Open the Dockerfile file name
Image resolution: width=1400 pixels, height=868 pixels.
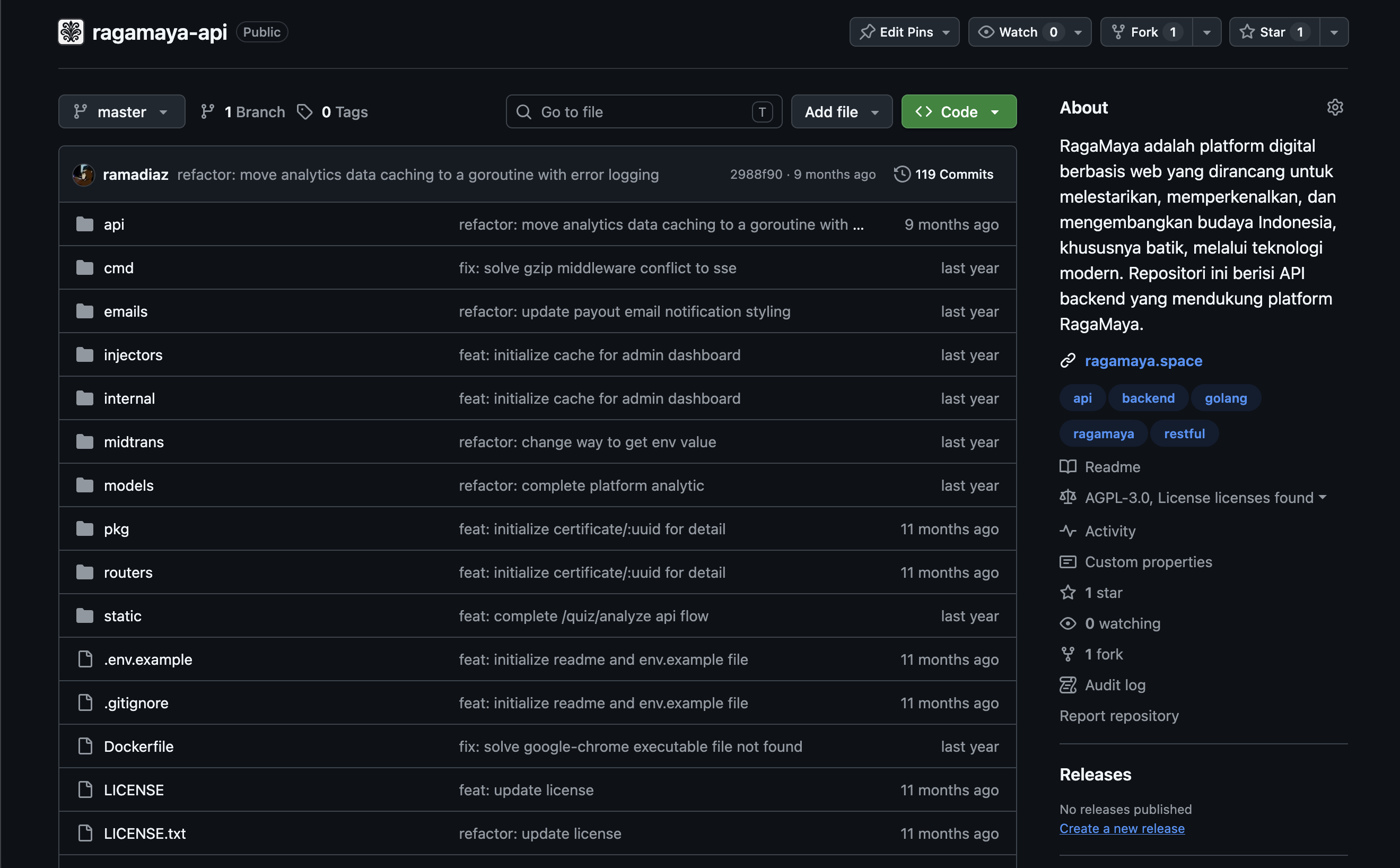139,747
